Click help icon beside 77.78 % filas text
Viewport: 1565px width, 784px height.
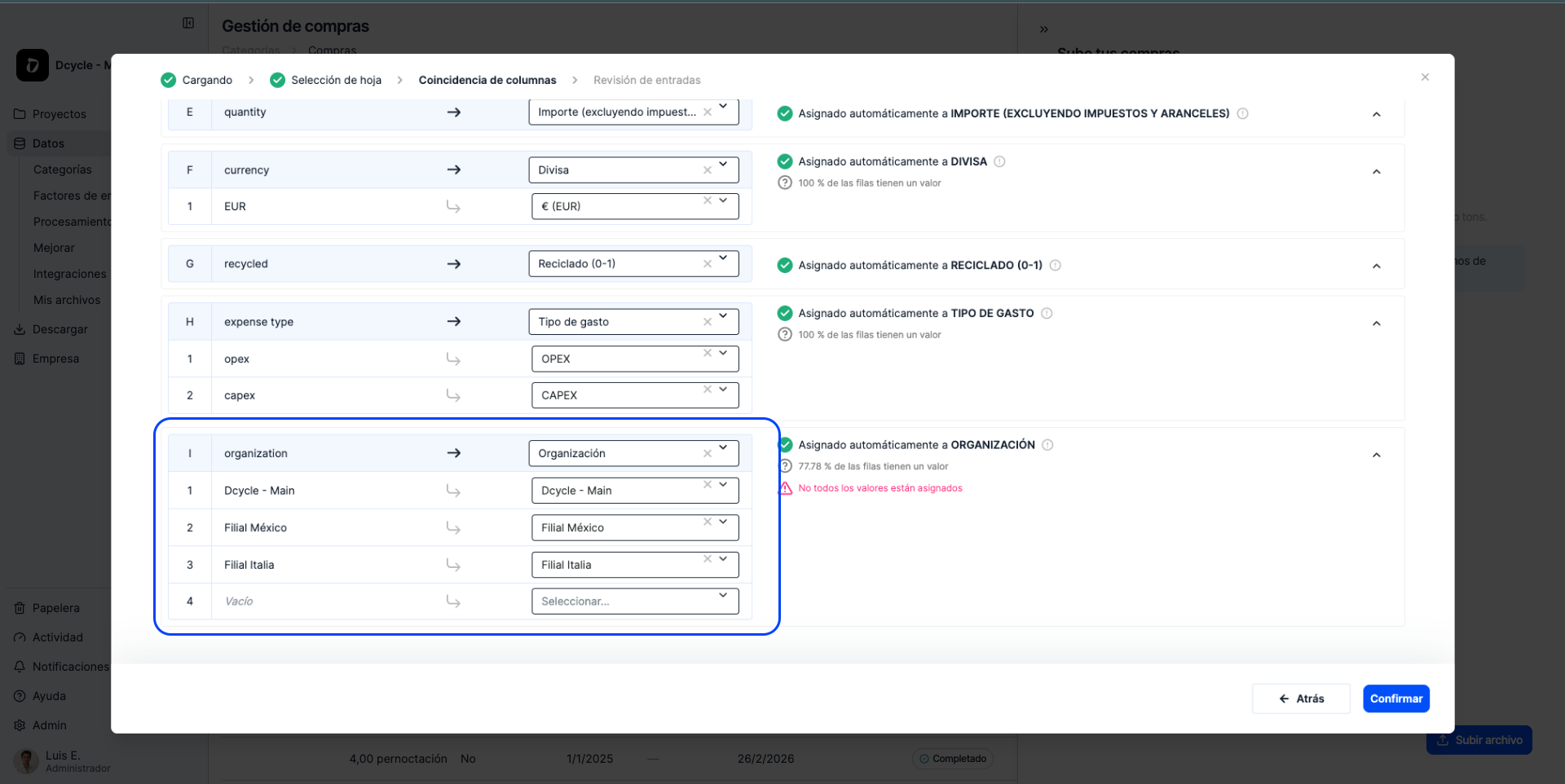pyautogui.click(x=785, y=466)
